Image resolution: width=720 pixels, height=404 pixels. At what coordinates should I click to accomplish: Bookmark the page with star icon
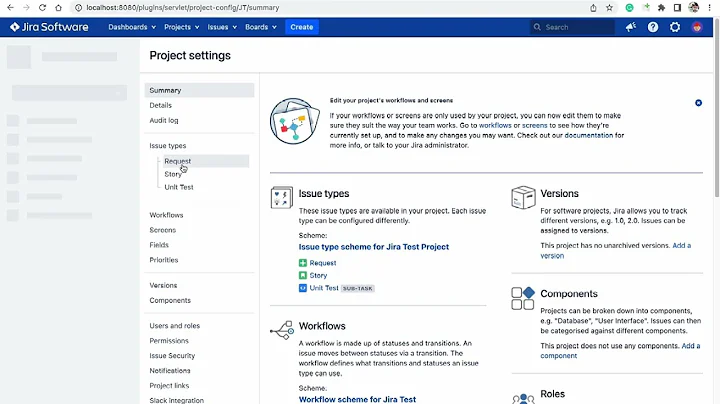(x=609, y=7)
